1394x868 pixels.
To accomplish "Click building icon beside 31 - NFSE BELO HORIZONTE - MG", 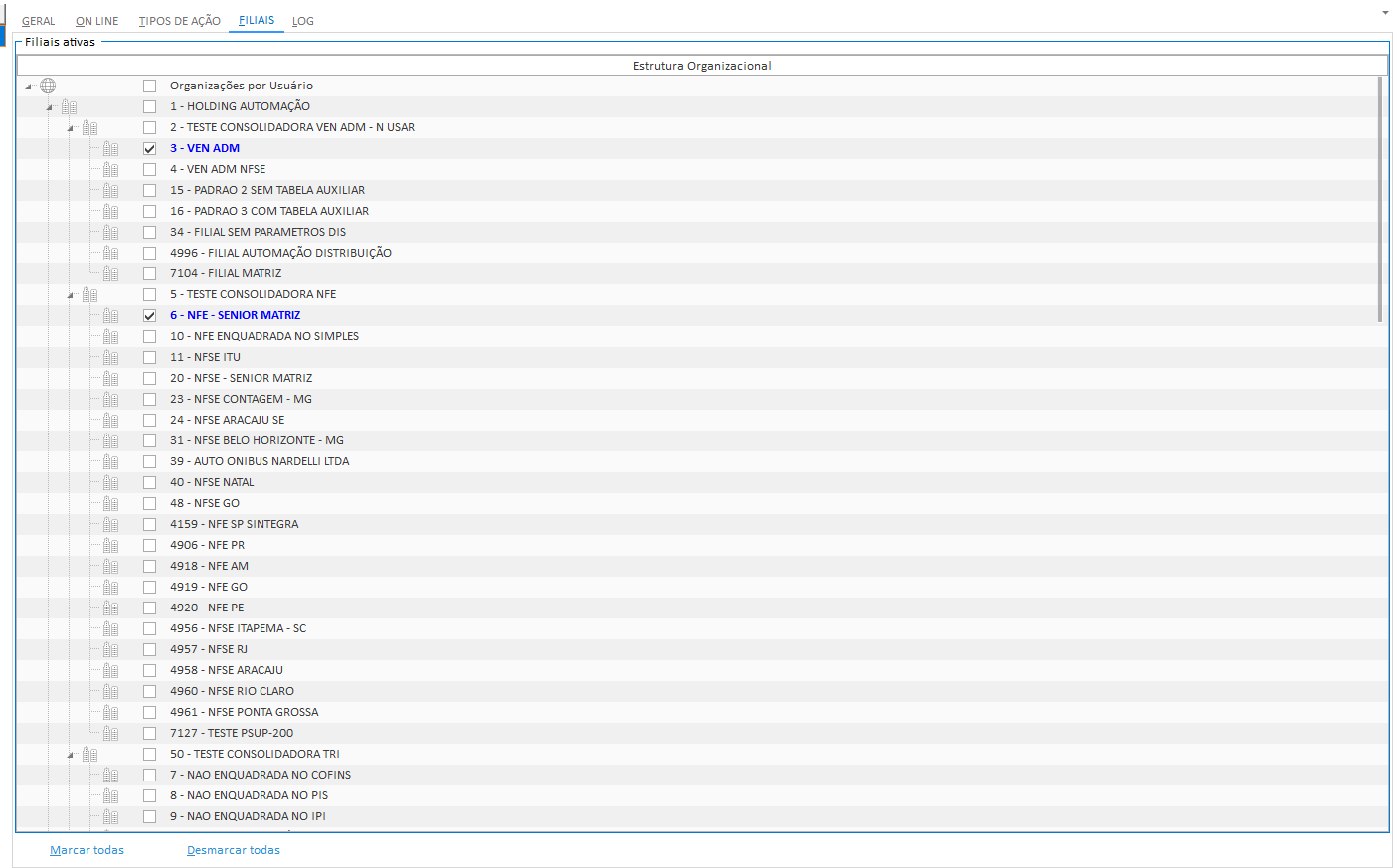I will click(x=110, y=440).
